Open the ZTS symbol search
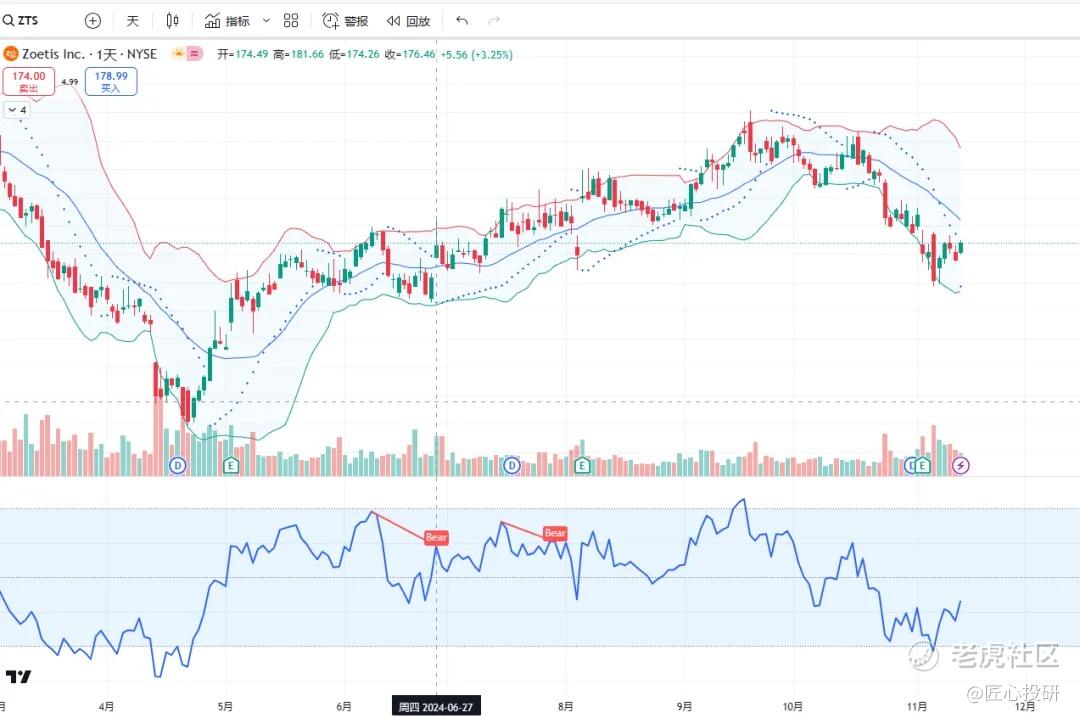 tap(21, 21)
